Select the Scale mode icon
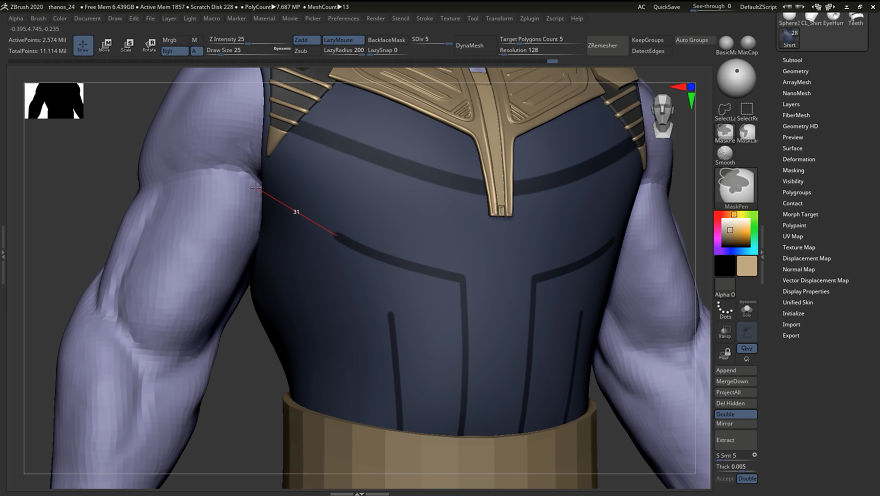 (x=127, y=45)
